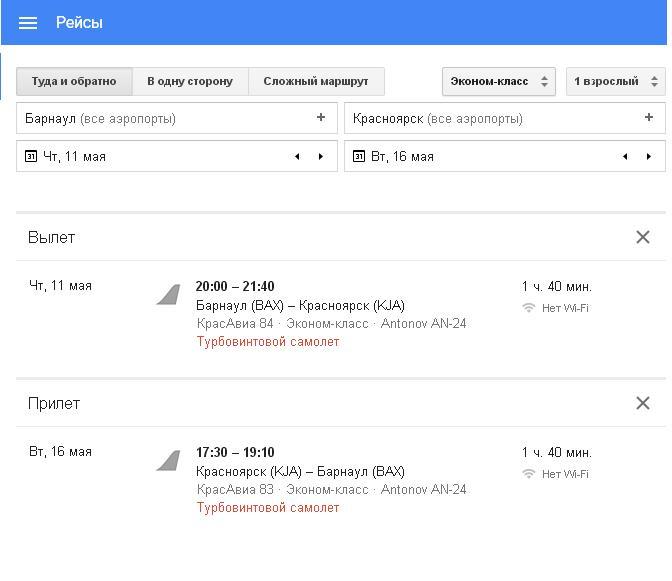Open calendar icon for departure date
The height and width of the screenshot is (581, 672).
point(31,156)
